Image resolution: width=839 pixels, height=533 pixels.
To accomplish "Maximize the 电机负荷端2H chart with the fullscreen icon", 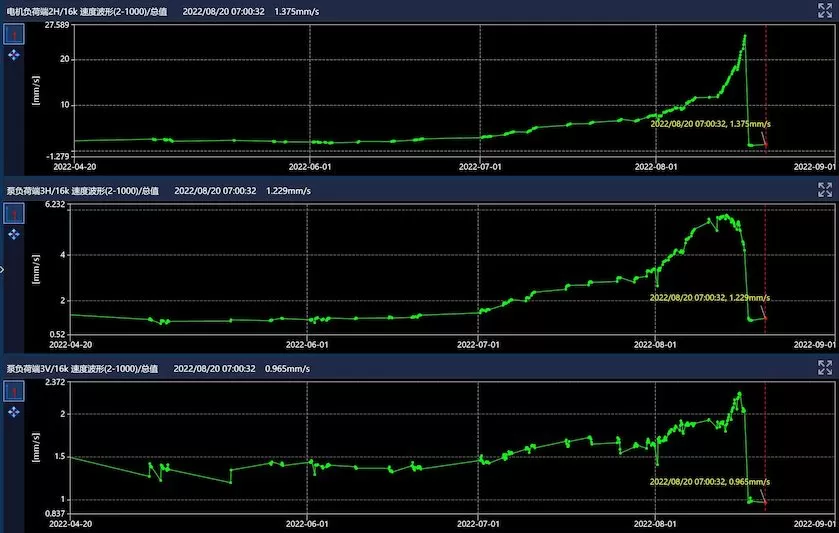I will (x=825, y=10).
